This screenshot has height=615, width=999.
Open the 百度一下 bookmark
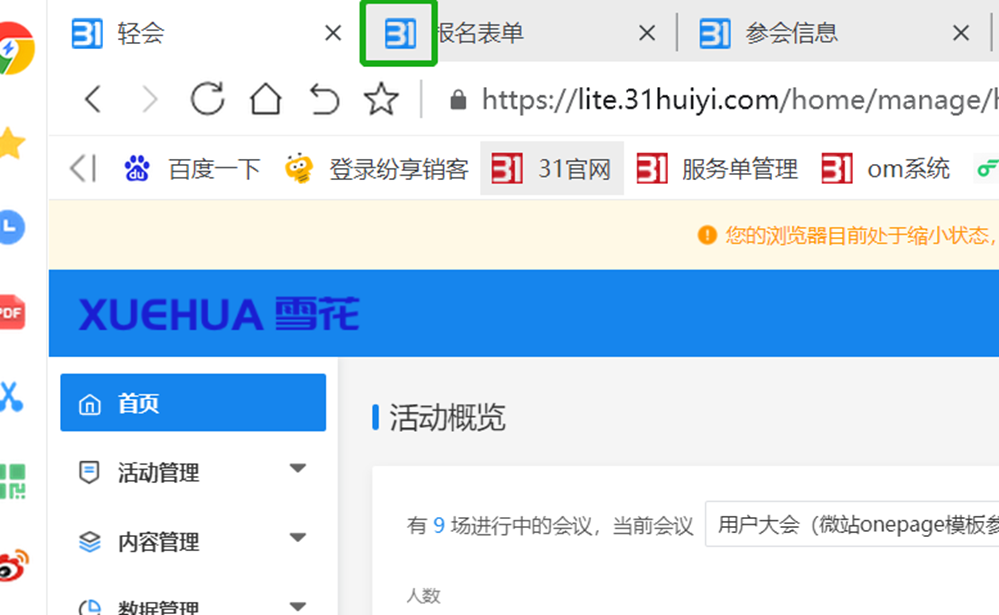point(192,169)
